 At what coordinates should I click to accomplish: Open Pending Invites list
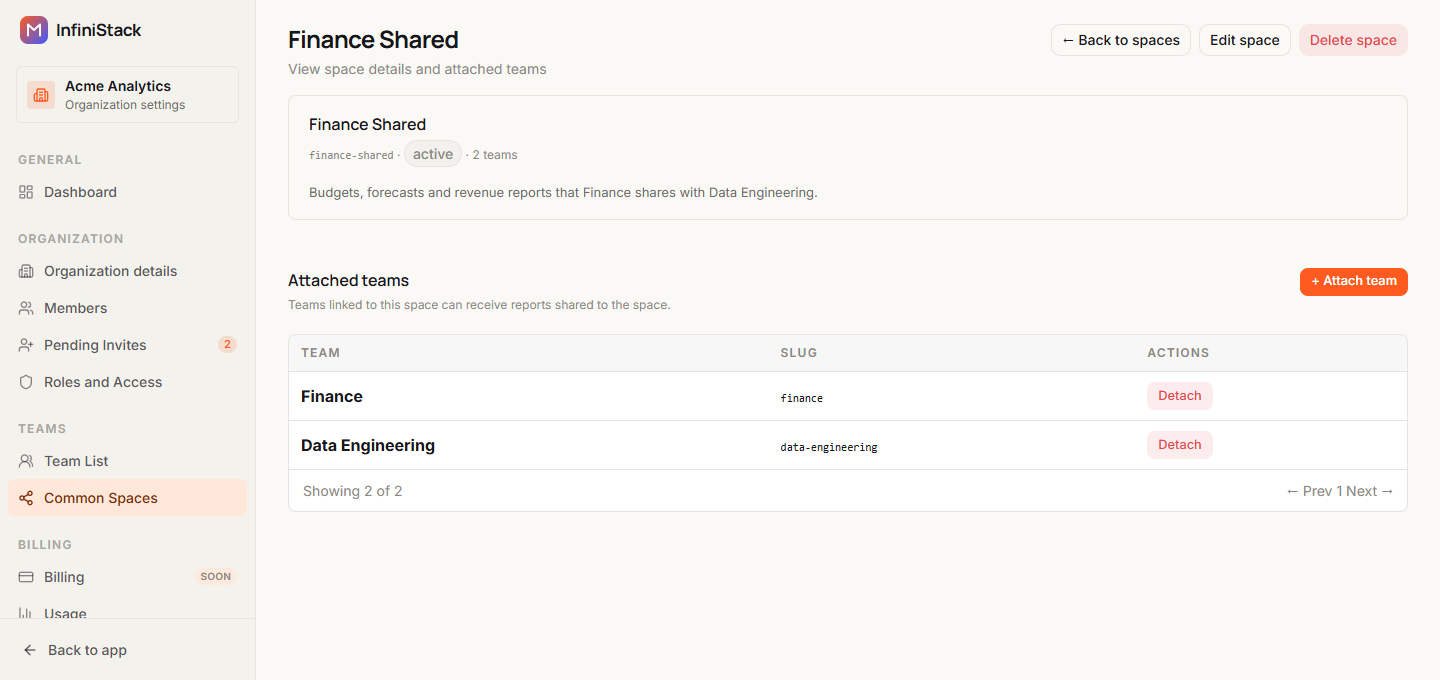point(127,345)
